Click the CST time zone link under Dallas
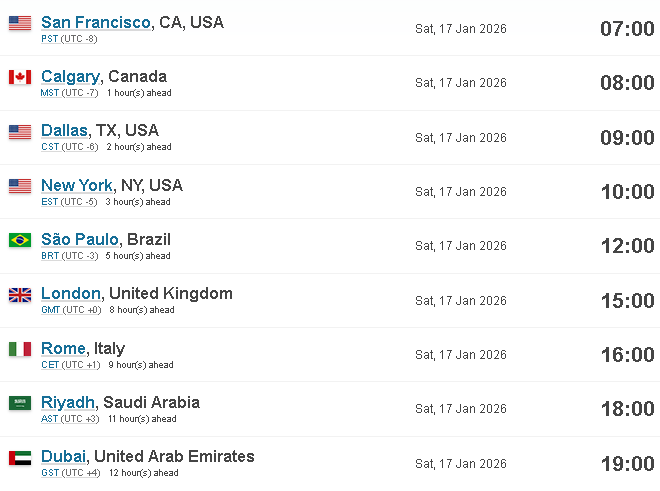 tap(50, 147)
